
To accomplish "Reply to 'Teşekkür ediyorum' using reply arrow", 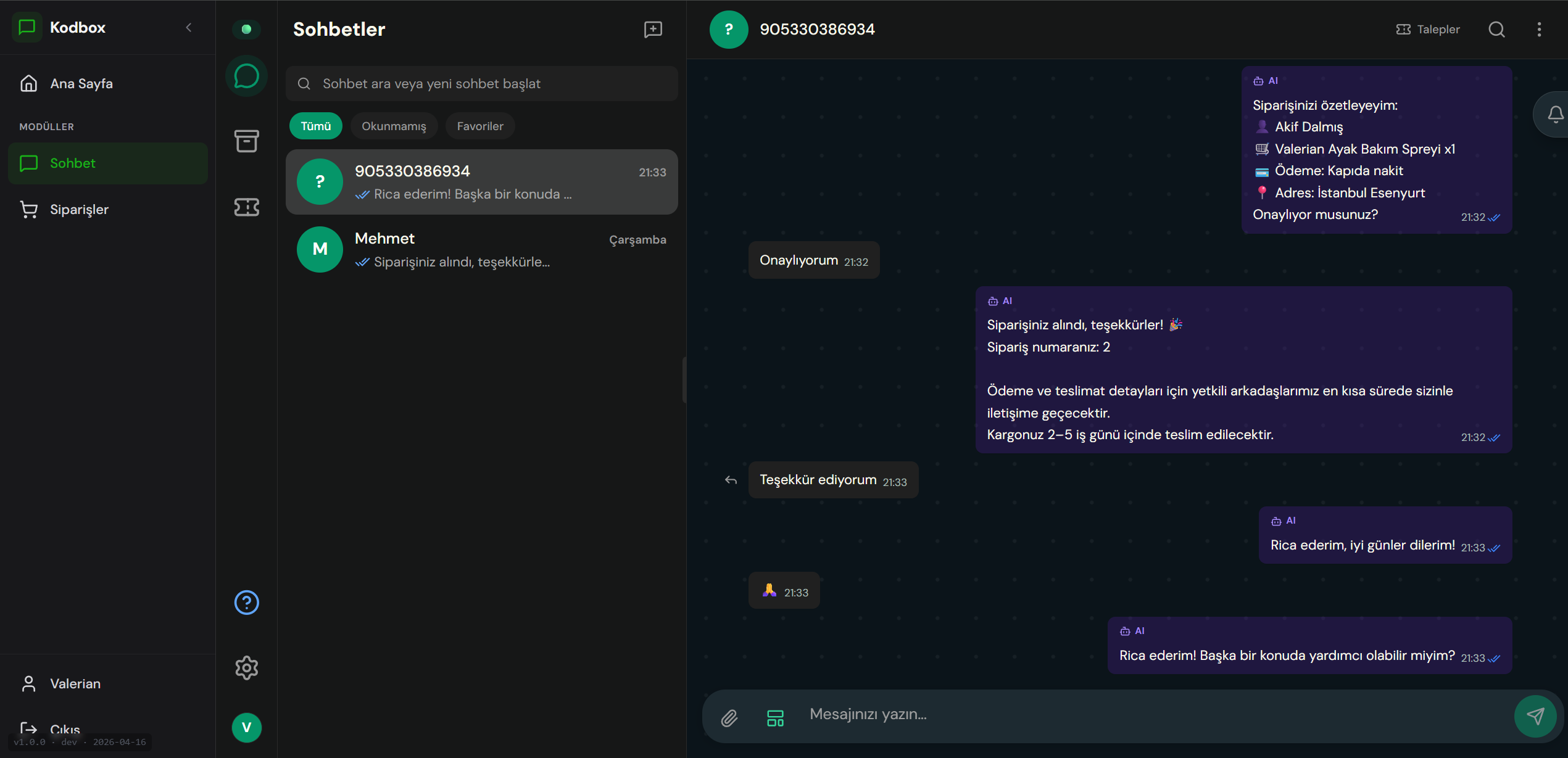I will click(731, 480).
